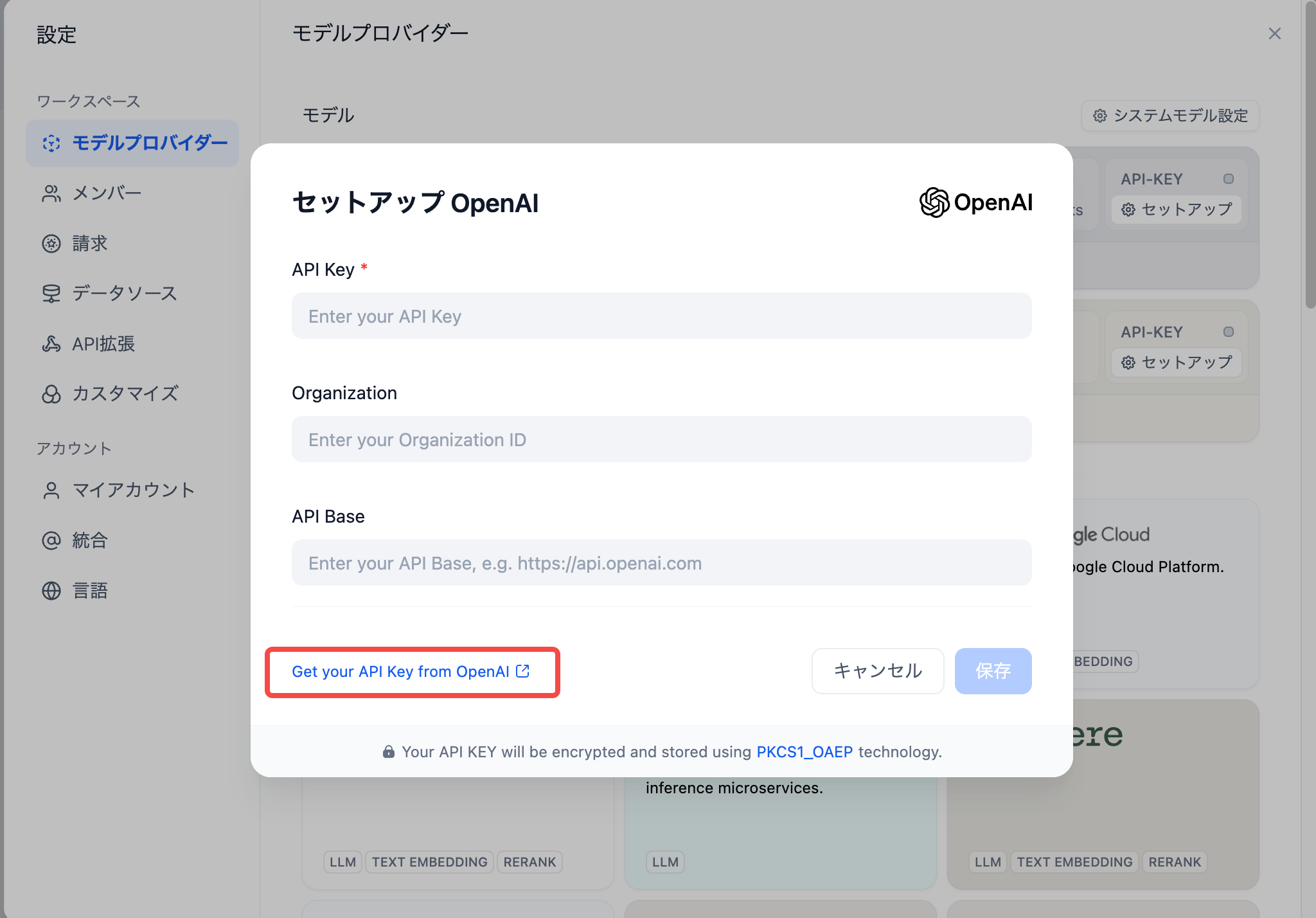Open the 統合 integrations icon

tap(51, 540)
